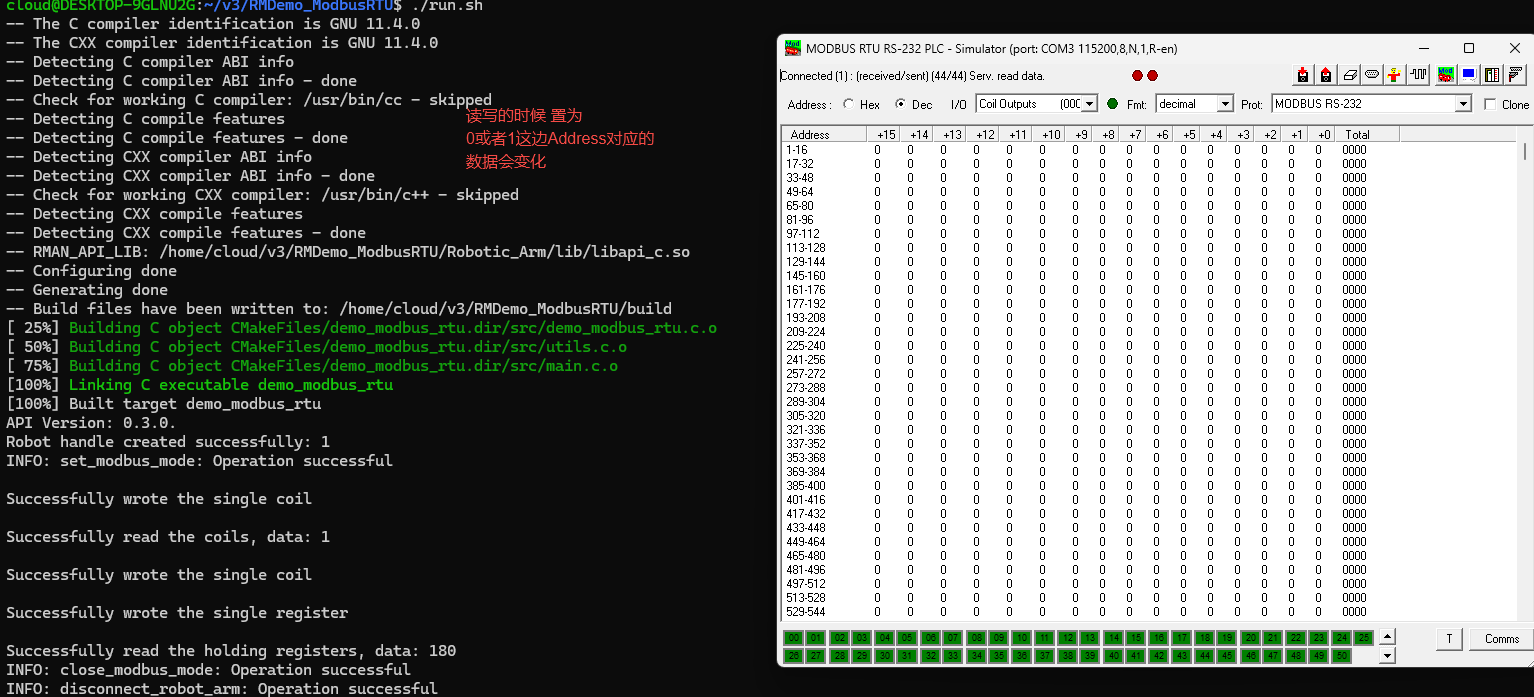Screen dimensions: 1534x697
Task: Enable the Clone checkbox
Action: (1490, 104)
